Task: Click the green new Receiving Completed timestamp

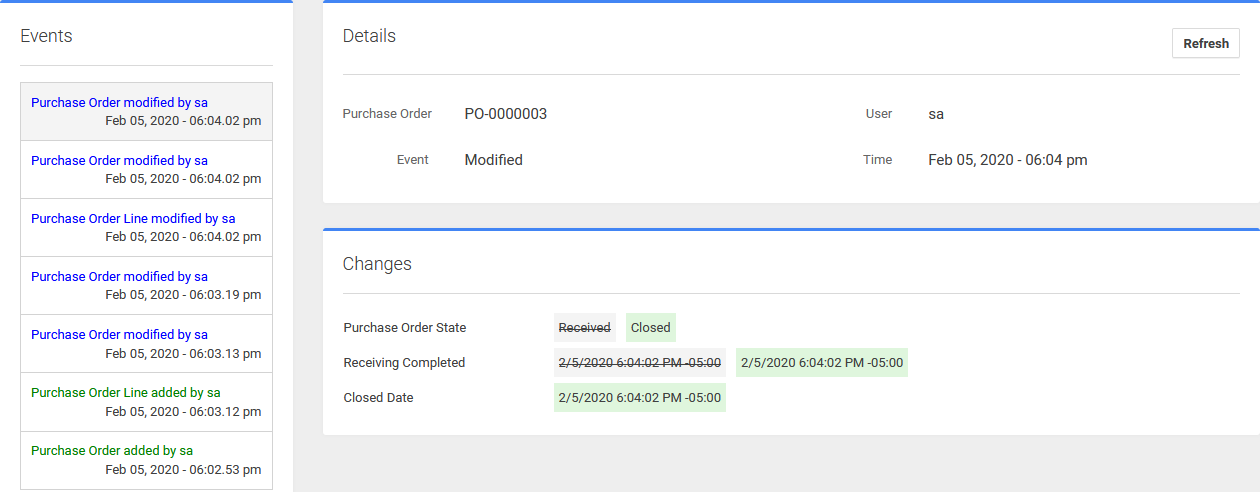Action: pos(821,363)
